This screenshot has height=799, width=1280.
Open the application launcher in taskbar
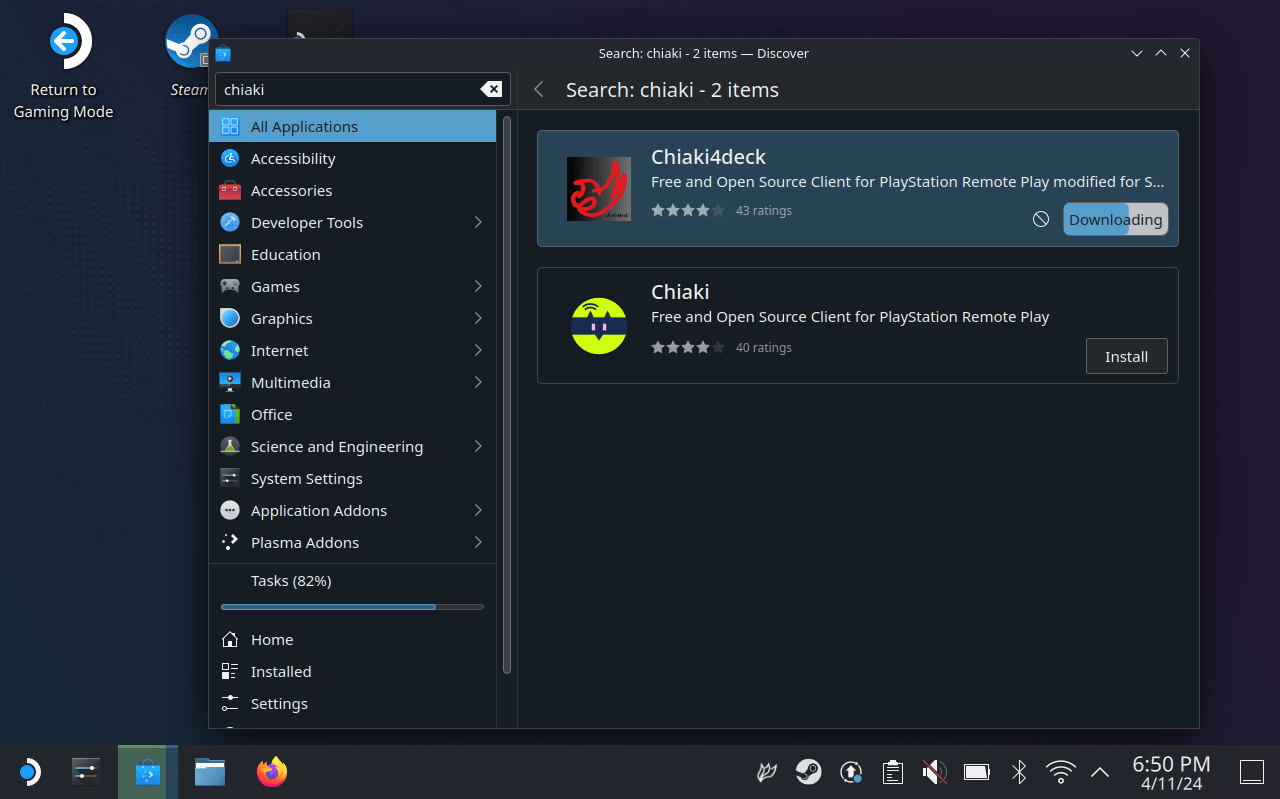pos(29,772)
